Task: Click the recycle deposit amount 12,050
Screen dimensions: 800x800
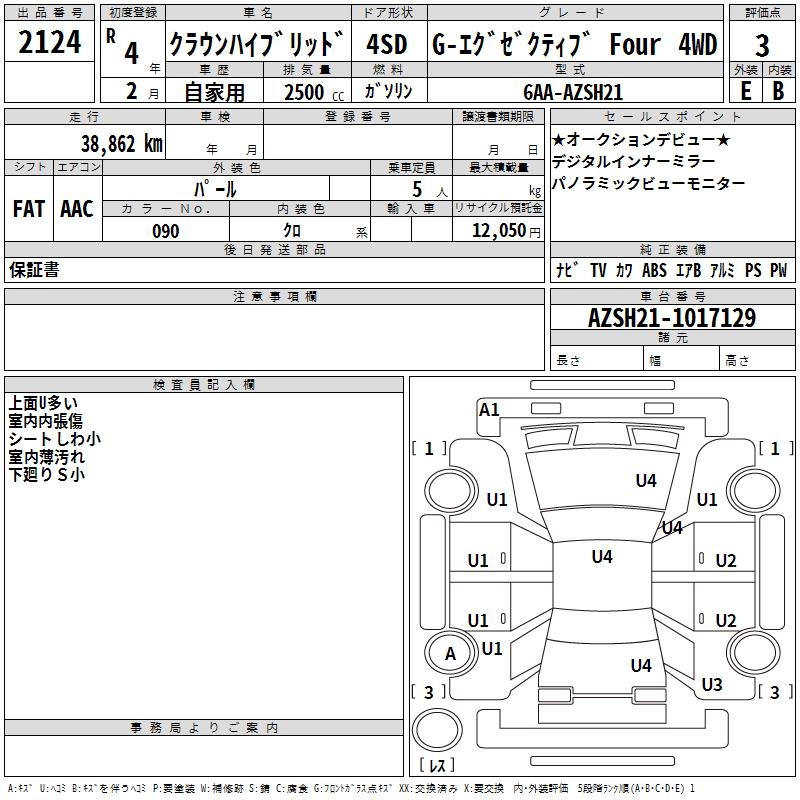Action: 499,231
